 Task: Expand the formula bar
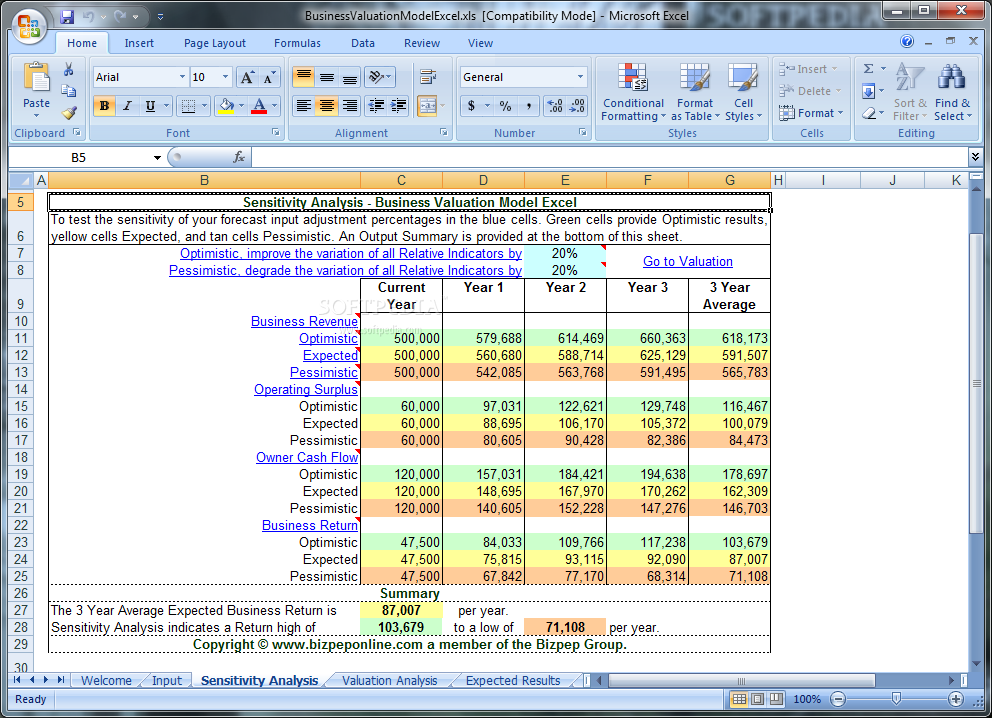coord(975,156)
